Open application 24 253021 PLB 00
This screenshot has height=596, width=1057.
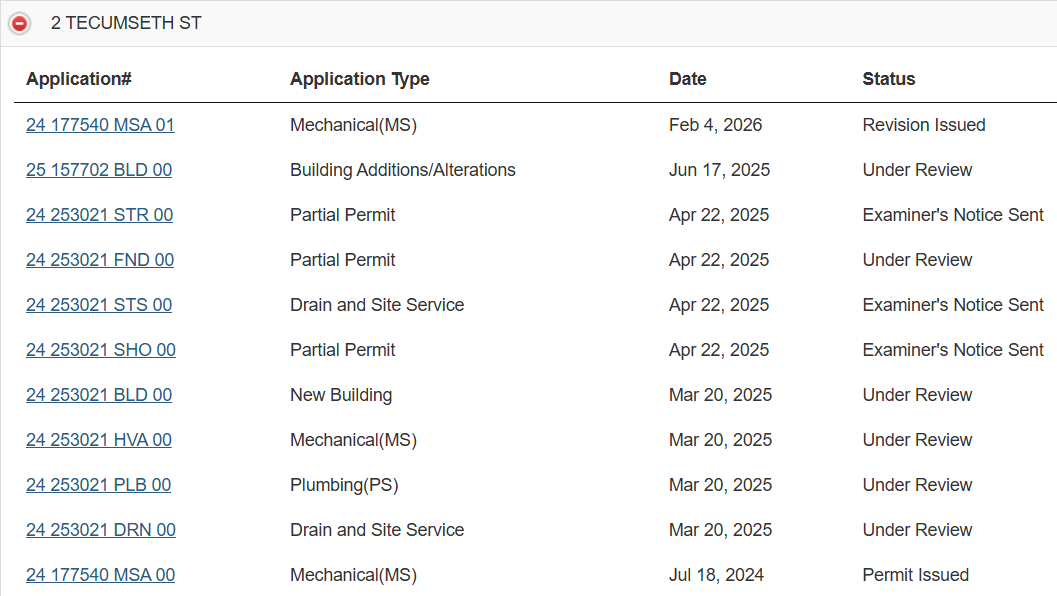coord(98,485)
